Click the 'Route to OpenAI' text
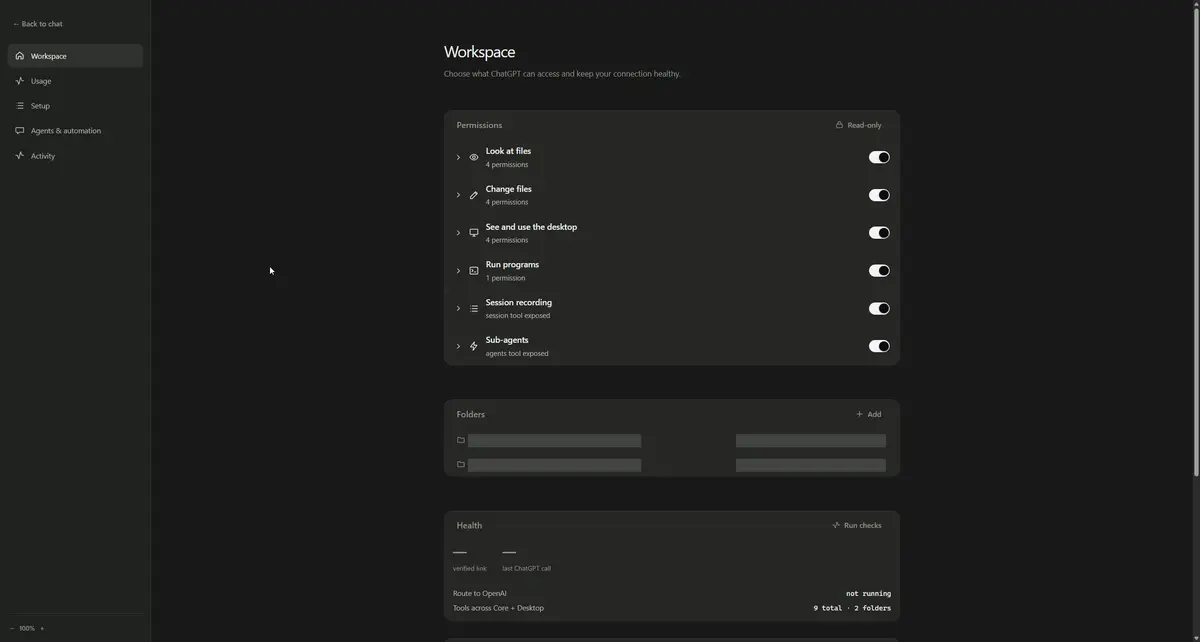Viewport: 1200px width, 642px height. [x=480, y=594]
